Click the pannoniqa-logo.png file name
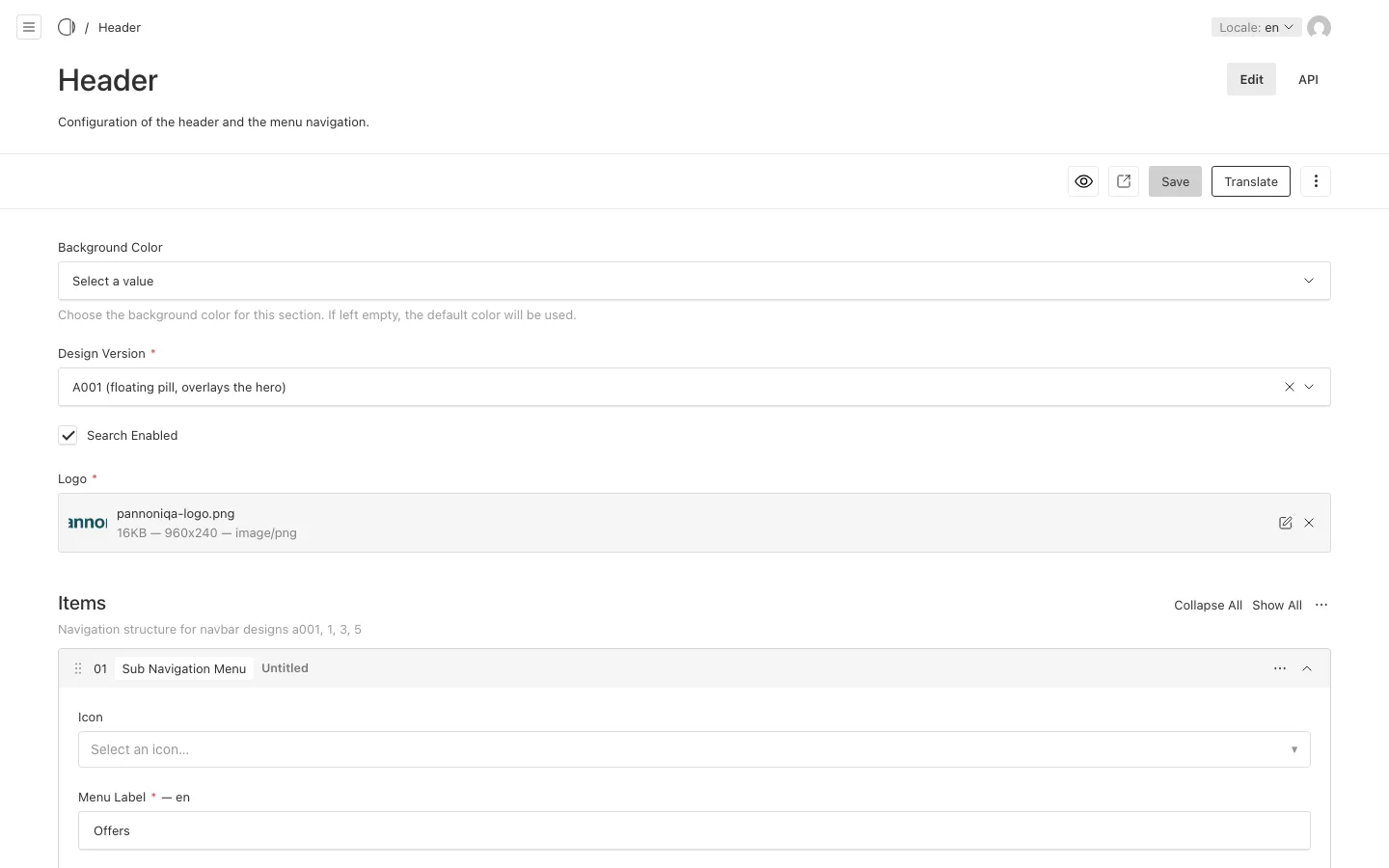Screen dimensions: 1389x868 pos(176,513)
